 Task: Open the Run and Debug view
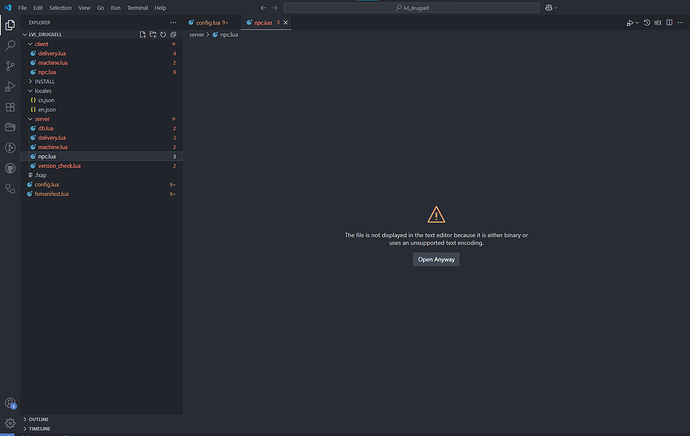pyautogui.click(x=10, y=86)
